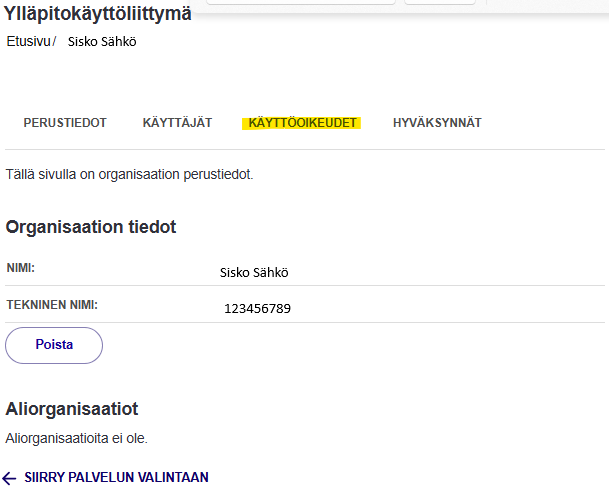The width and height of the screenshot is (609, 488).
Task: Switch to the Käyttäjät tab
Action: coord(177,123)
